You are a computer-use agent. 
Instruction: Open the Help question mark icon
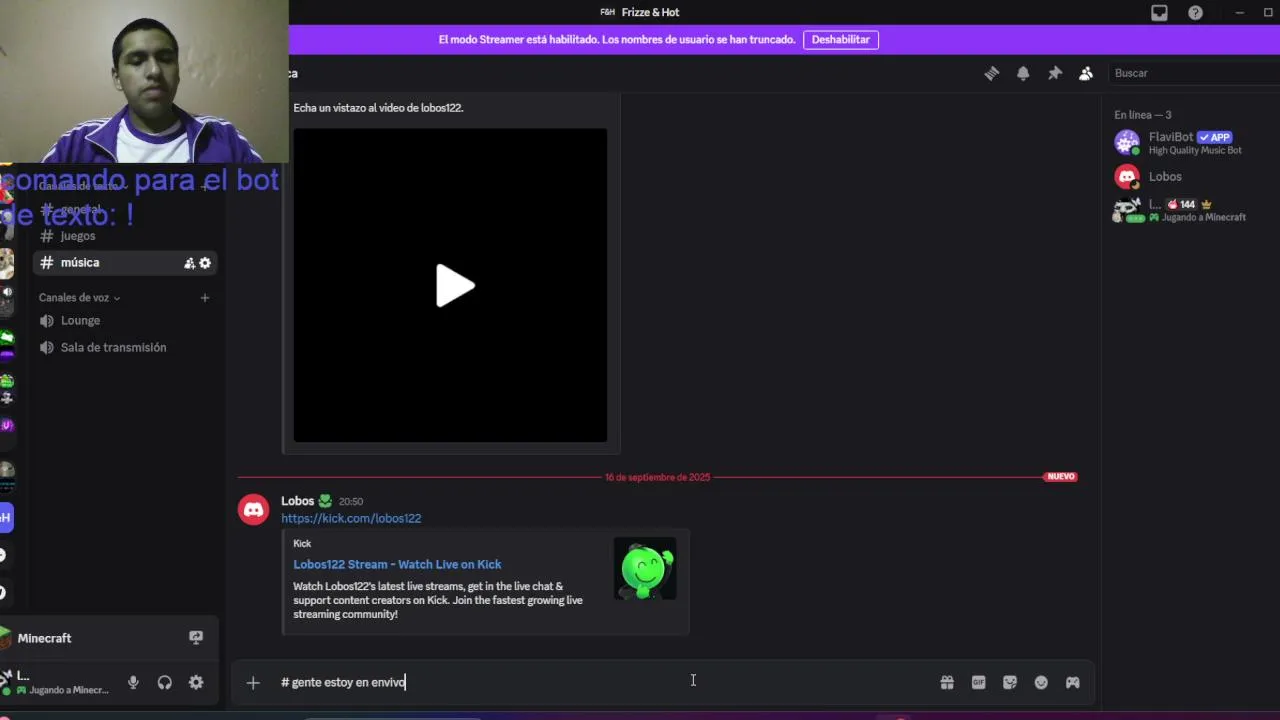[1195, 13]
